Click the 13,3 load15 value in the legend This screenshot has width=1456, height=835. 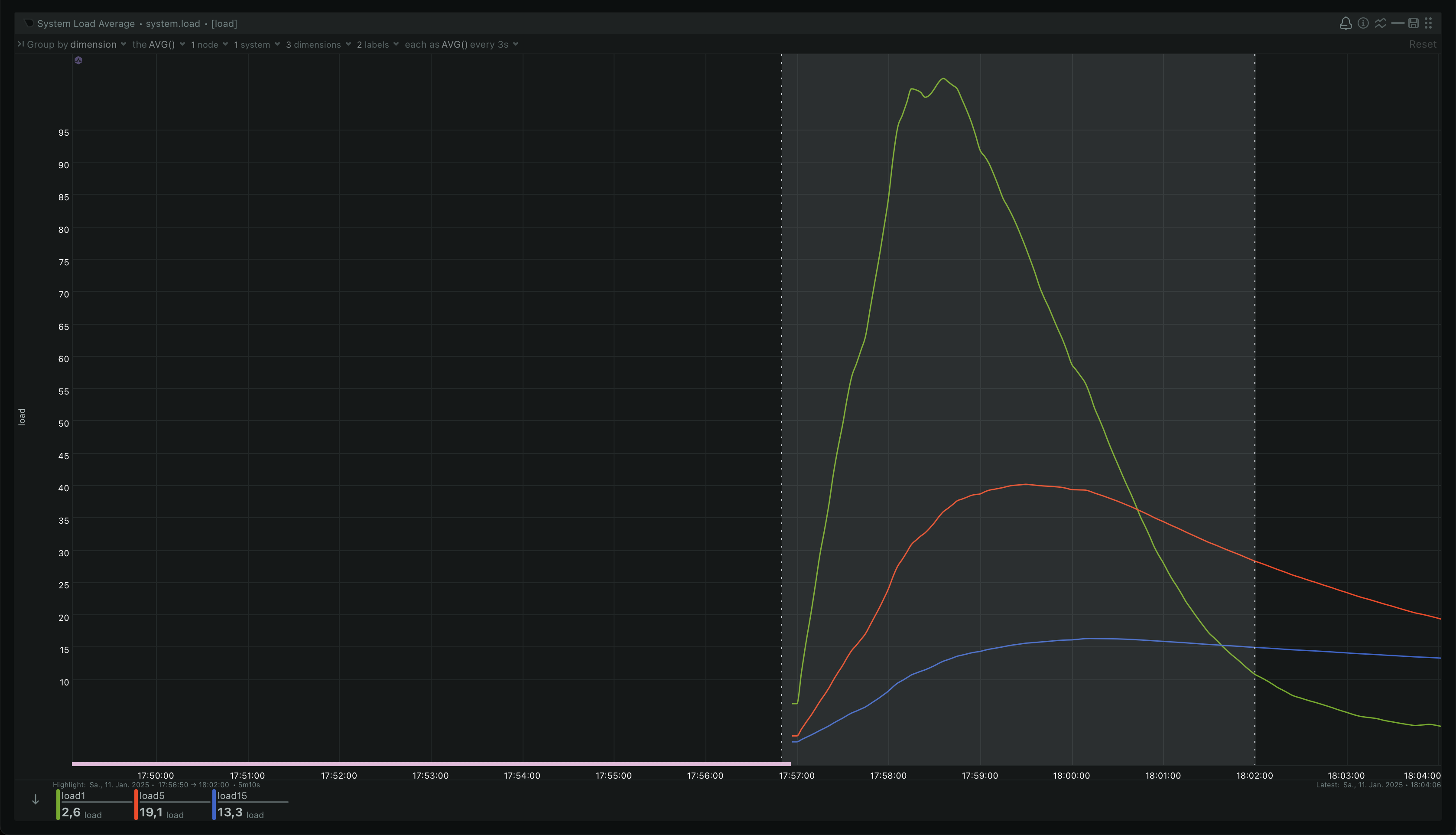coord(230,812)
